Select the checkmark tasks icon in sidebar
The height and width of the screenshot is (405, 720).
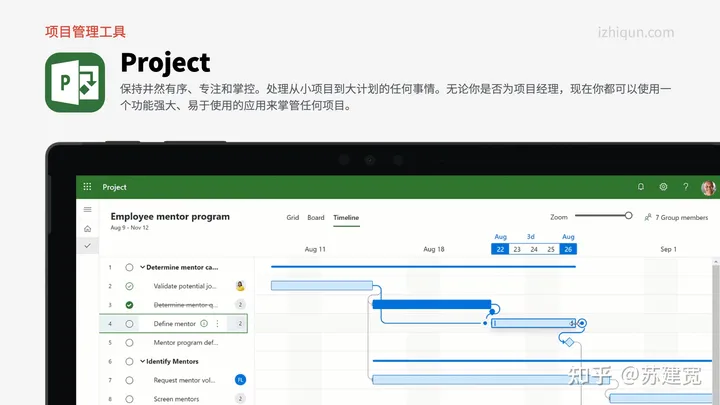pos(87,246)
